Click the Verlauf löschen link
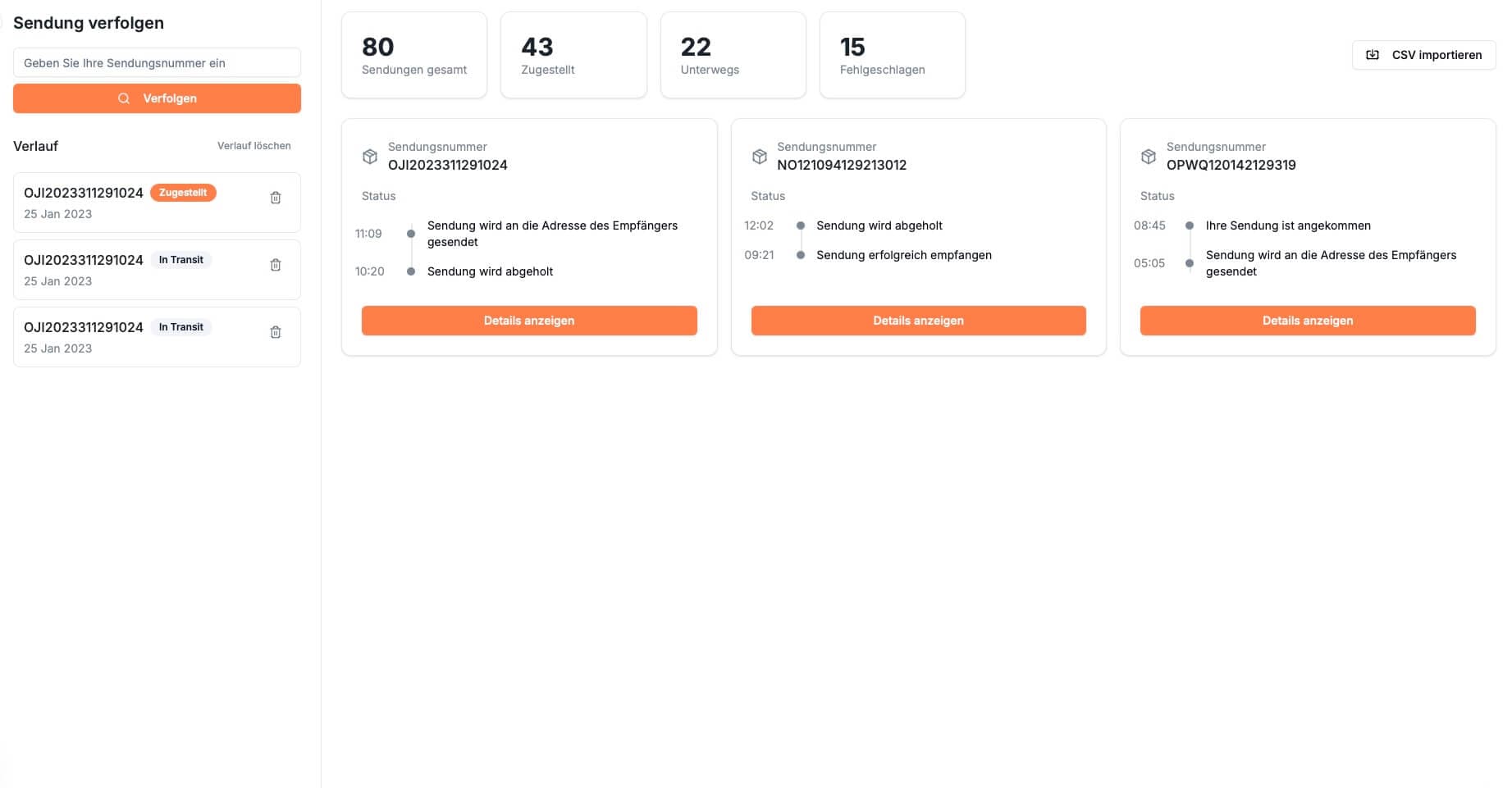This screenshot has width=1512, height=788. 254,145
